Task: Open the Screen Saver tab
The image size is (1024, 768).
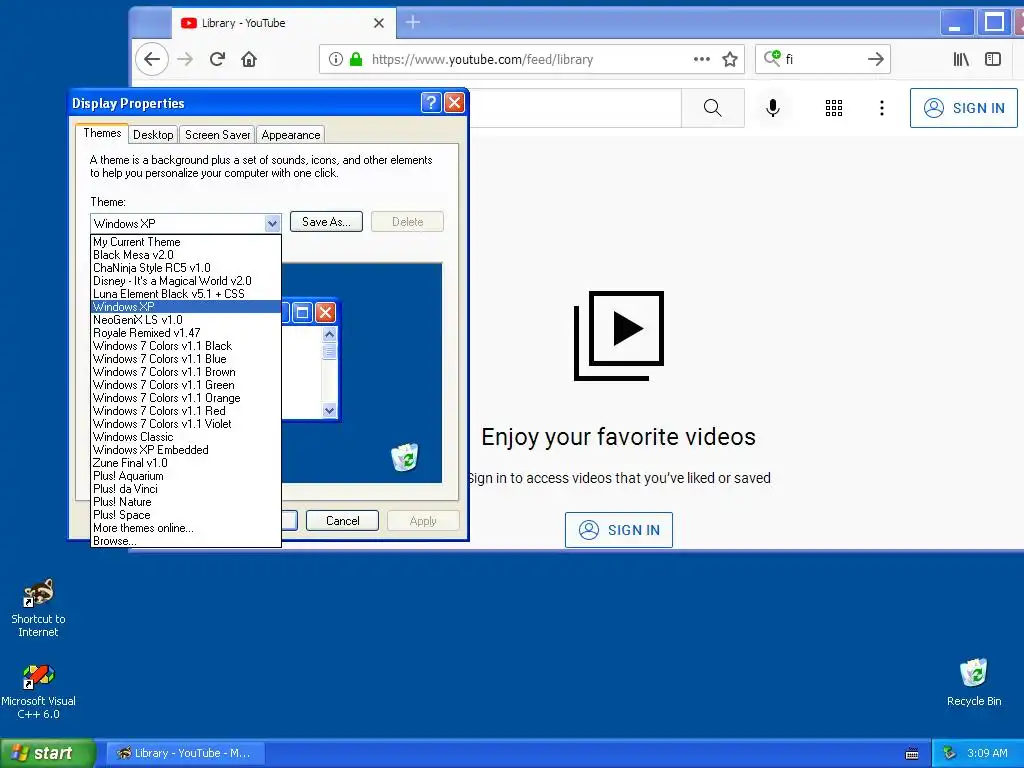Action: tap(217, 135)
